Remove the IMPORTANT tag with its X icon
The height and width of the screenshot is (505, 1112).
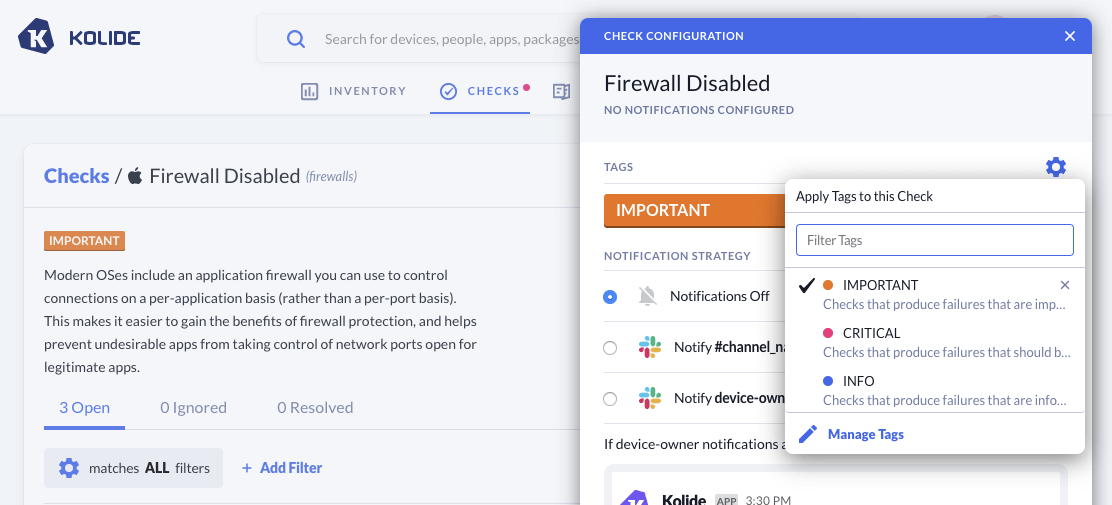pyautogui.click(x=1065, y=285)
